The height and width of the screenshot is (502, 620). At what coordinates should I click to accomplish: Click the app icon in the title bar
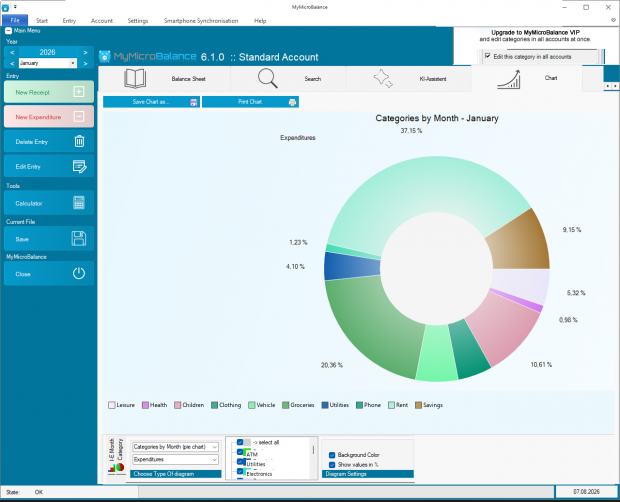[5, 8]
